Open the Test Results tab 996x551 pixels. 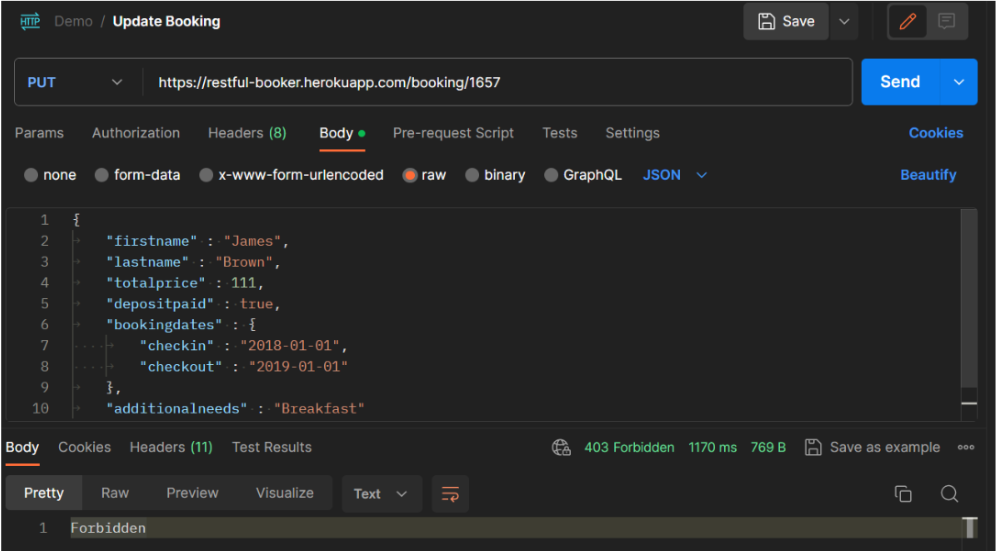point(272,447)
